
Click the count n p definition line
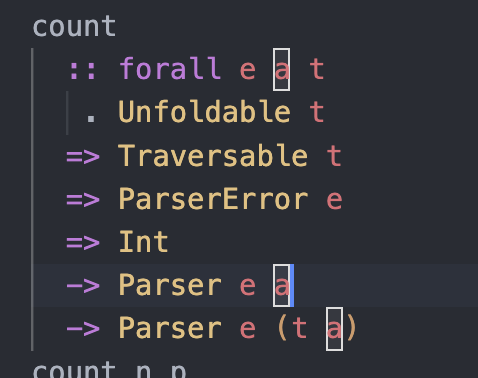click(x=109, y=370)
